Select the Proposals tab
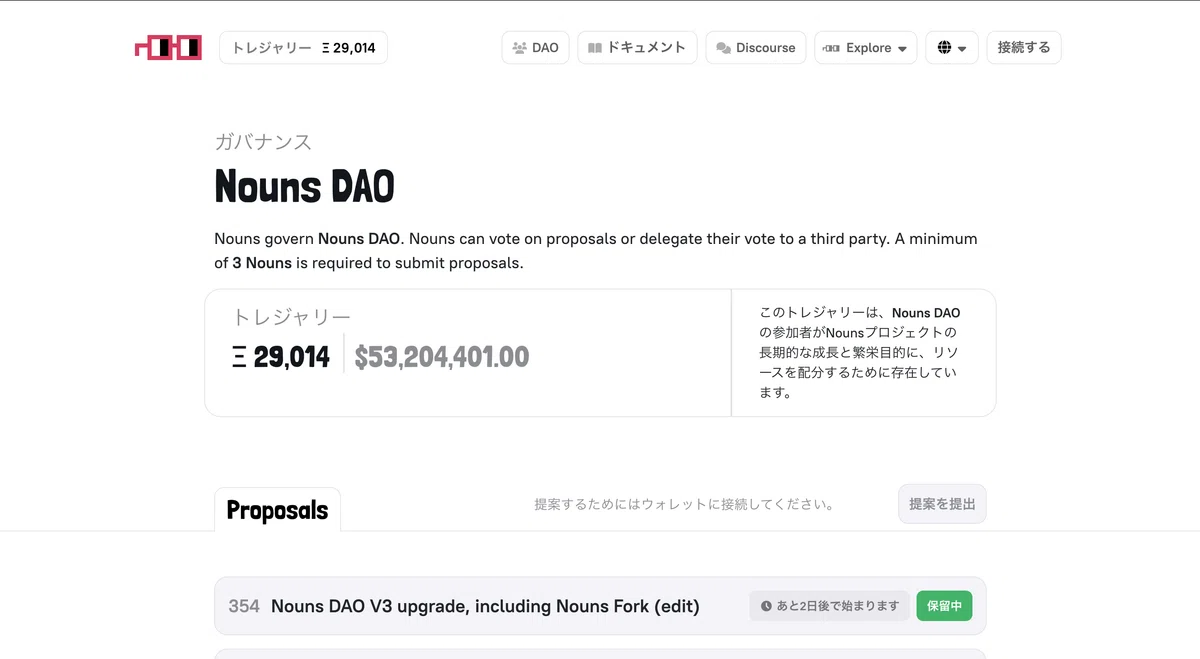Screen dimensions: 1200x659 (x=277, y=510)
